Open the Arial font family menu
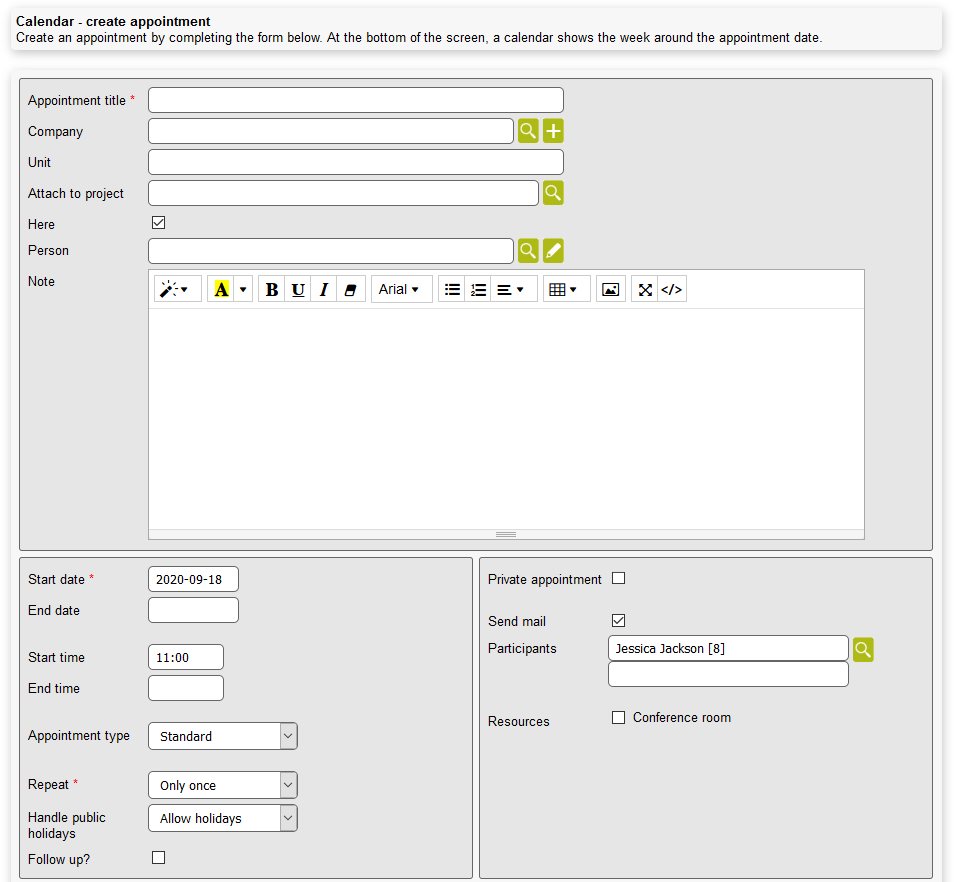 click(400, 289)
